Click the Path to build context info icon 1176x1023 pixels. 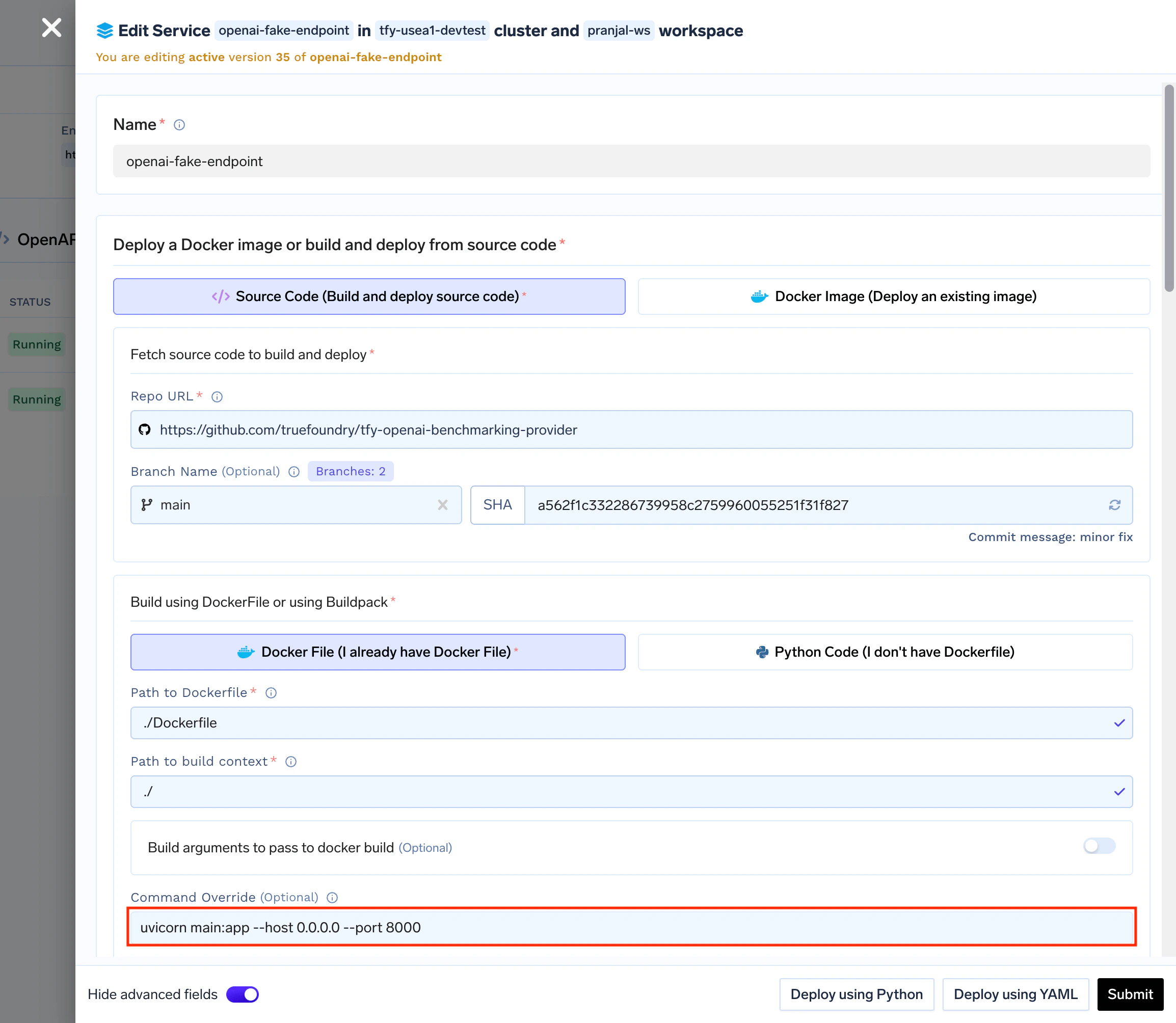(291, 762)
